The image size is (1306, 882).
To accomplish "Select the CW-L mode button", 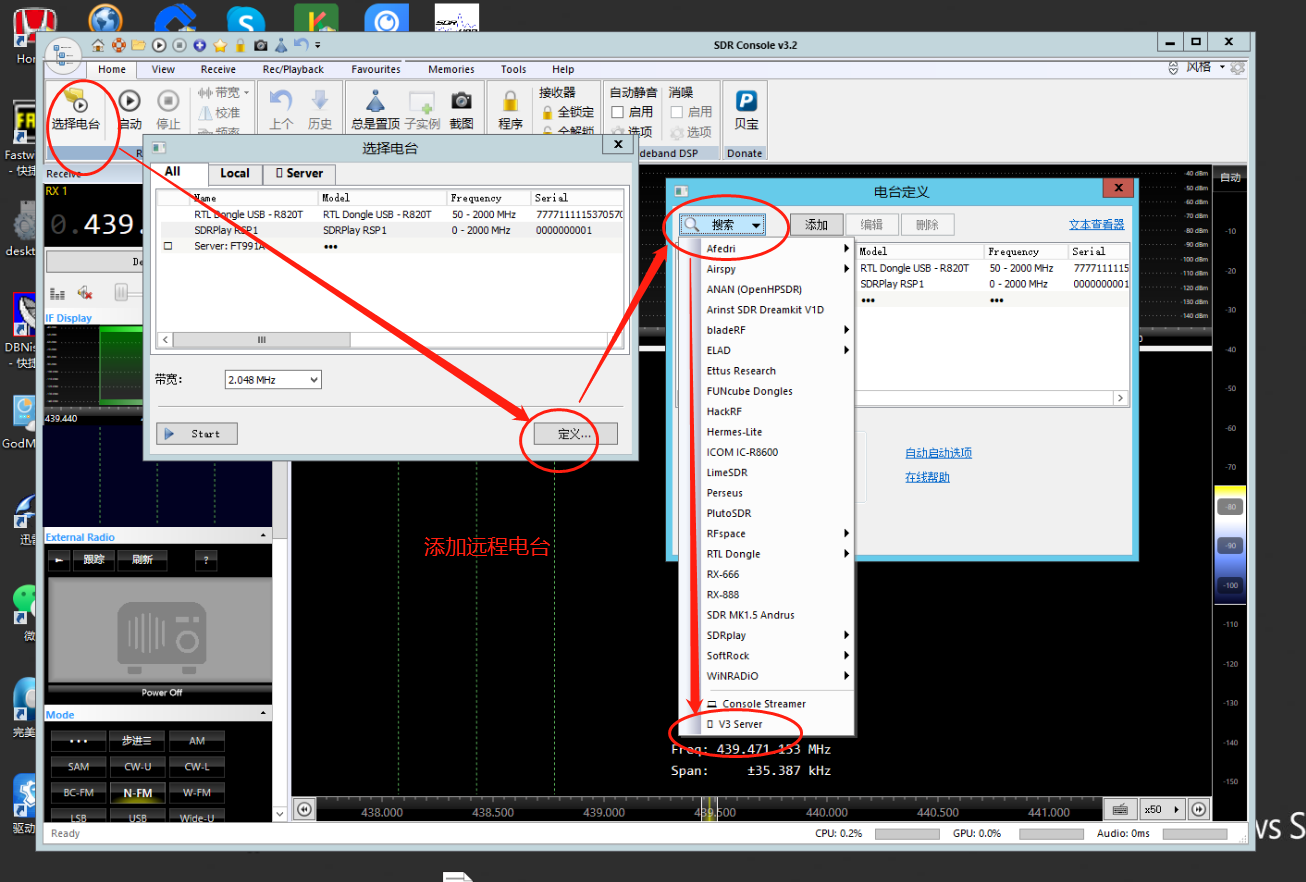I will coord(197,767).
